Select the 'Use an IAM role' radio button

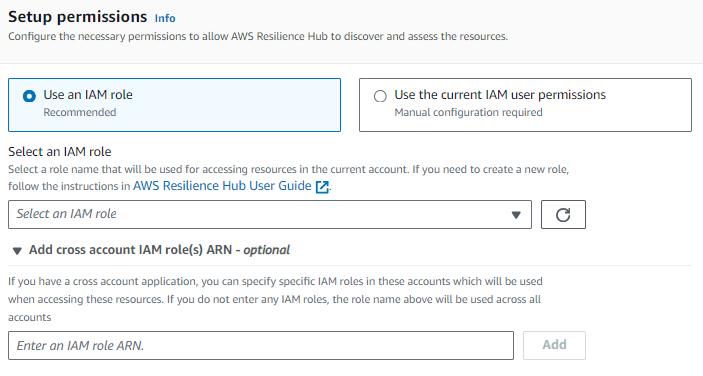pyautogui.click(x=29, y=96)
